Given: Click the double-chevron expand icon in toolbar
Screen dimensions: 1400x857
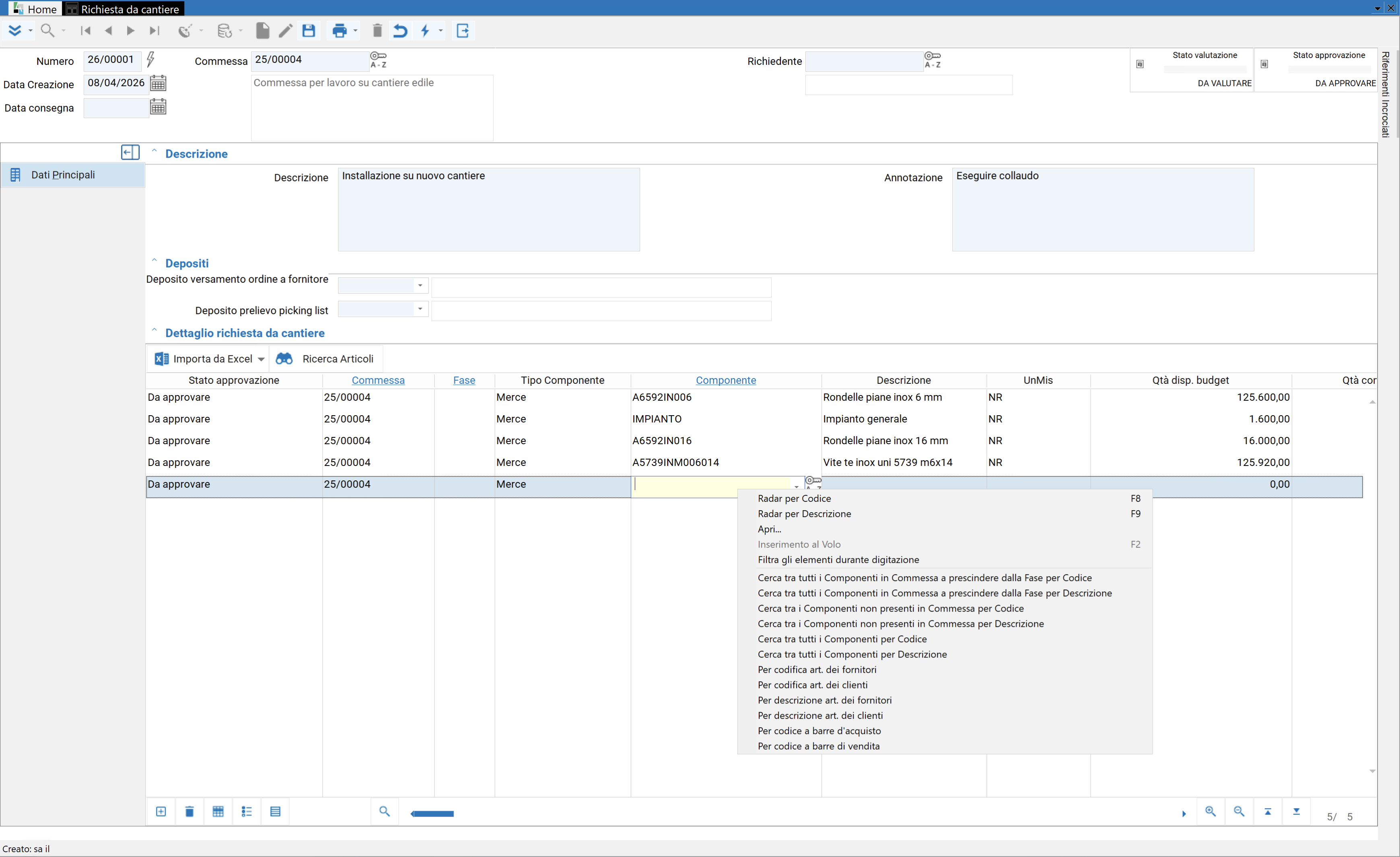Looking at the screenshot, I should click(x=15, y=31).
